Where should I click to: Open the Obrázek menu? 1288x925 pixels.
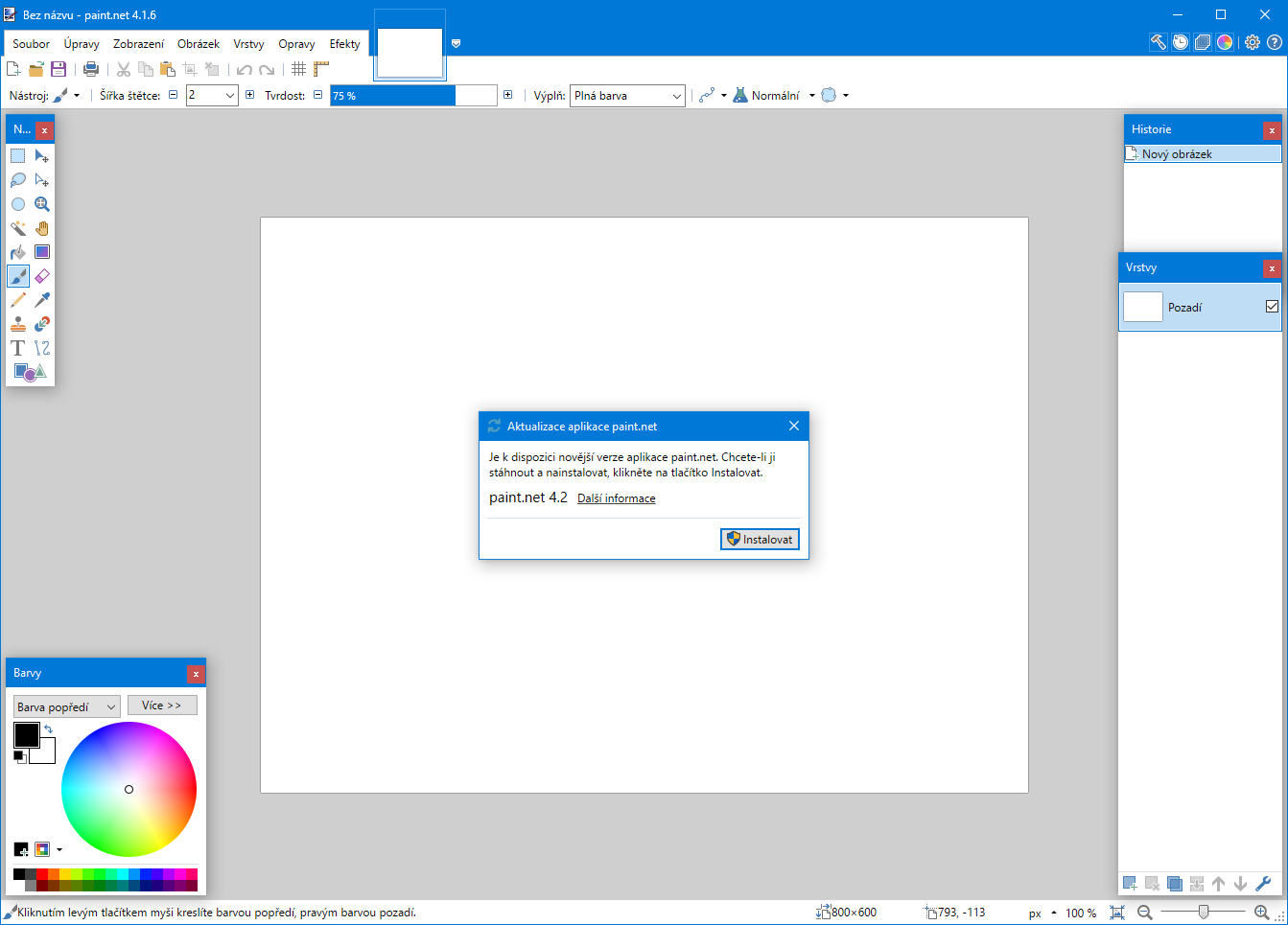point(199,43)
